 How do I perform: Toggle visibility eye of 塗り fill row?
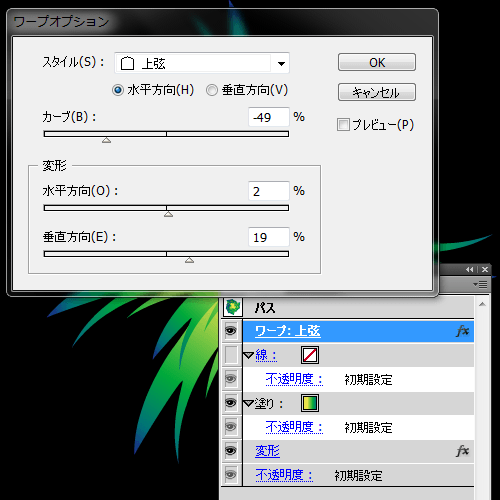pos(231,403)
